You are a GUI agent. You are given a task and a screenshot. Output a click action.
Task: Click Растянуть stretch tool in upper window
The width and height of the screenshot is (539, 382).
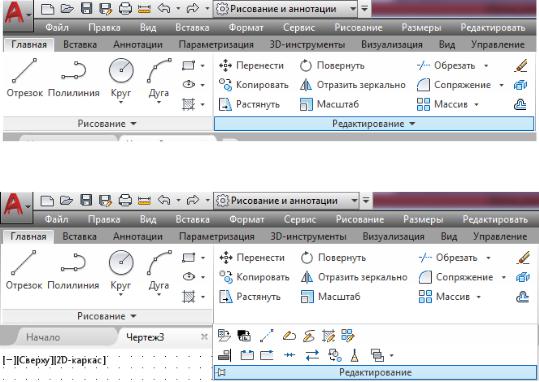(249, 104)
